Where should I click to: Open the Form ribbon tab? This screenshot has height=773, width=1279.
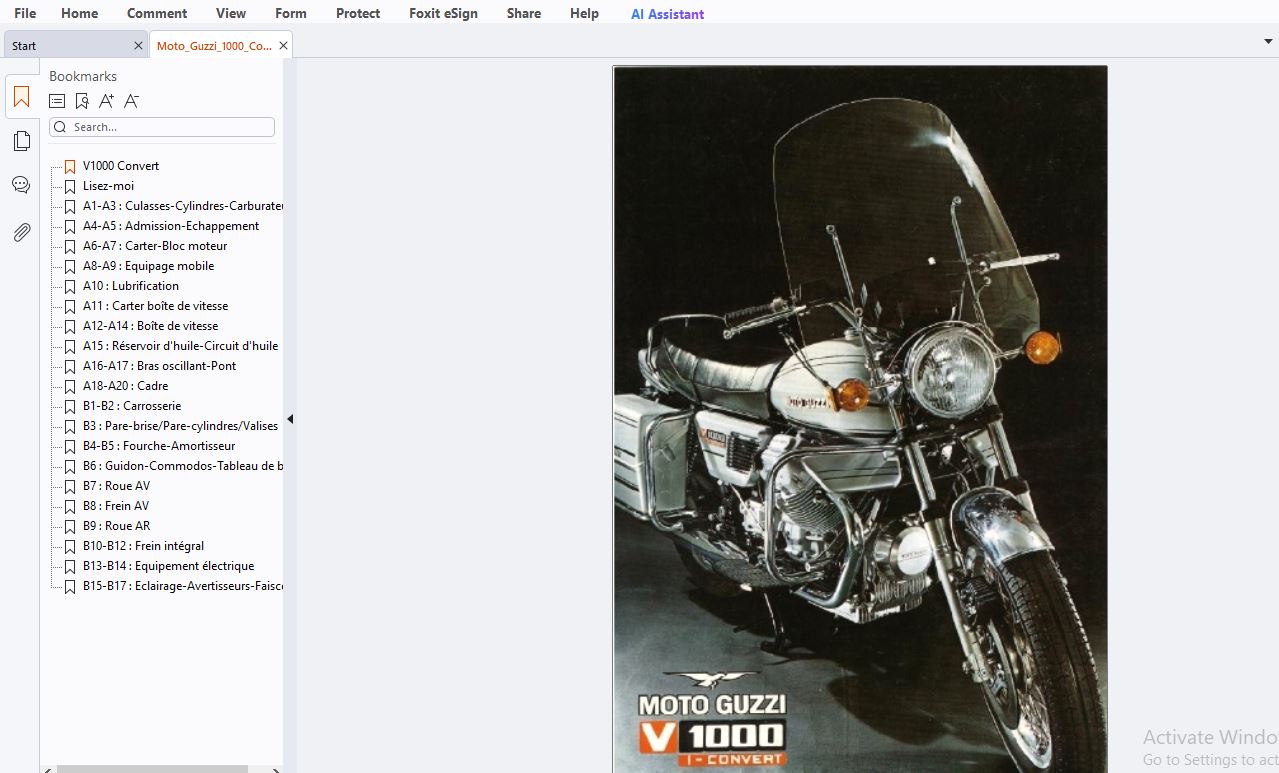point(291,13)
